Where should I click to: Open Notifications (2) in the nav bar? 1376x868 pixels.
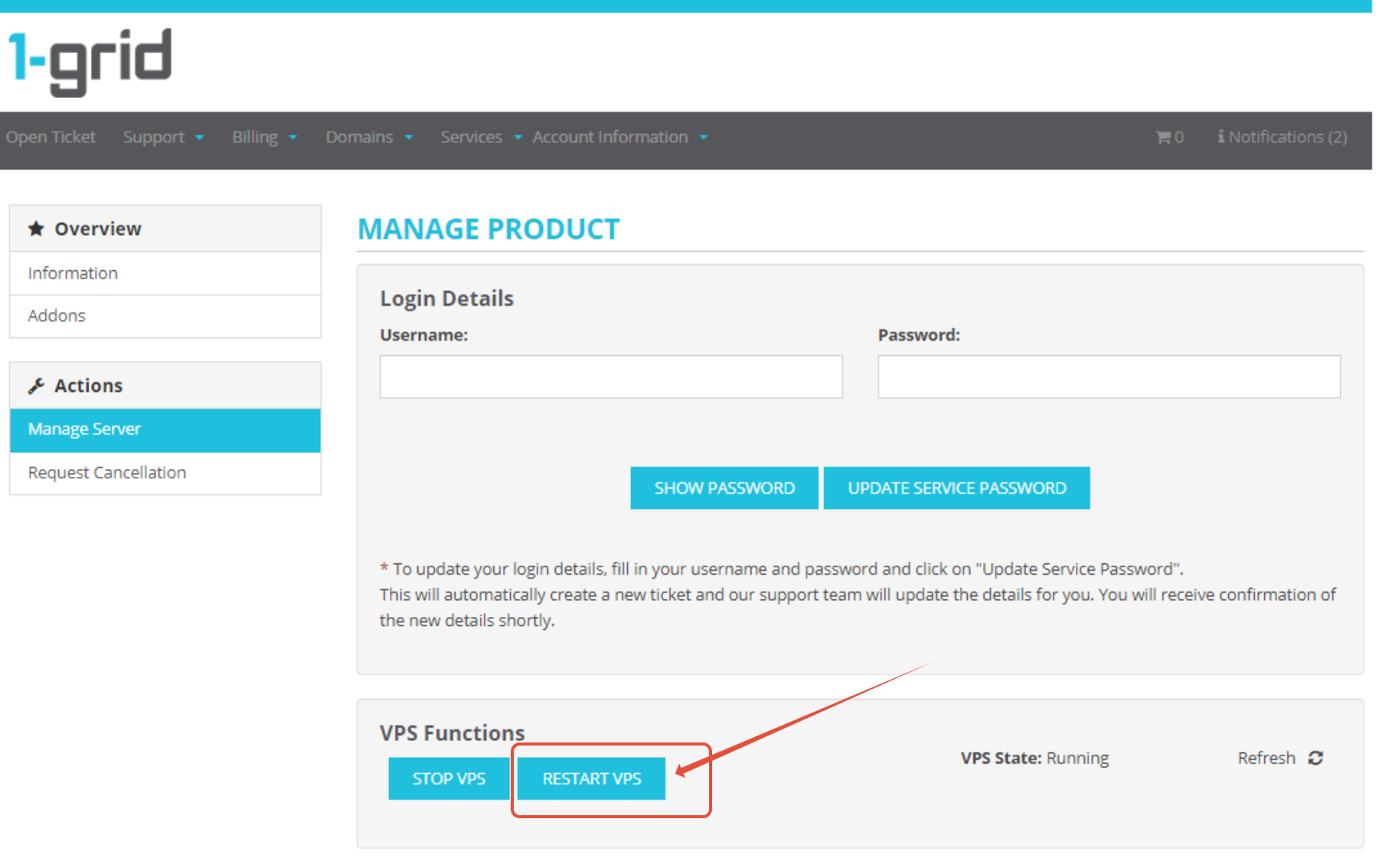tap(1283, 137)
